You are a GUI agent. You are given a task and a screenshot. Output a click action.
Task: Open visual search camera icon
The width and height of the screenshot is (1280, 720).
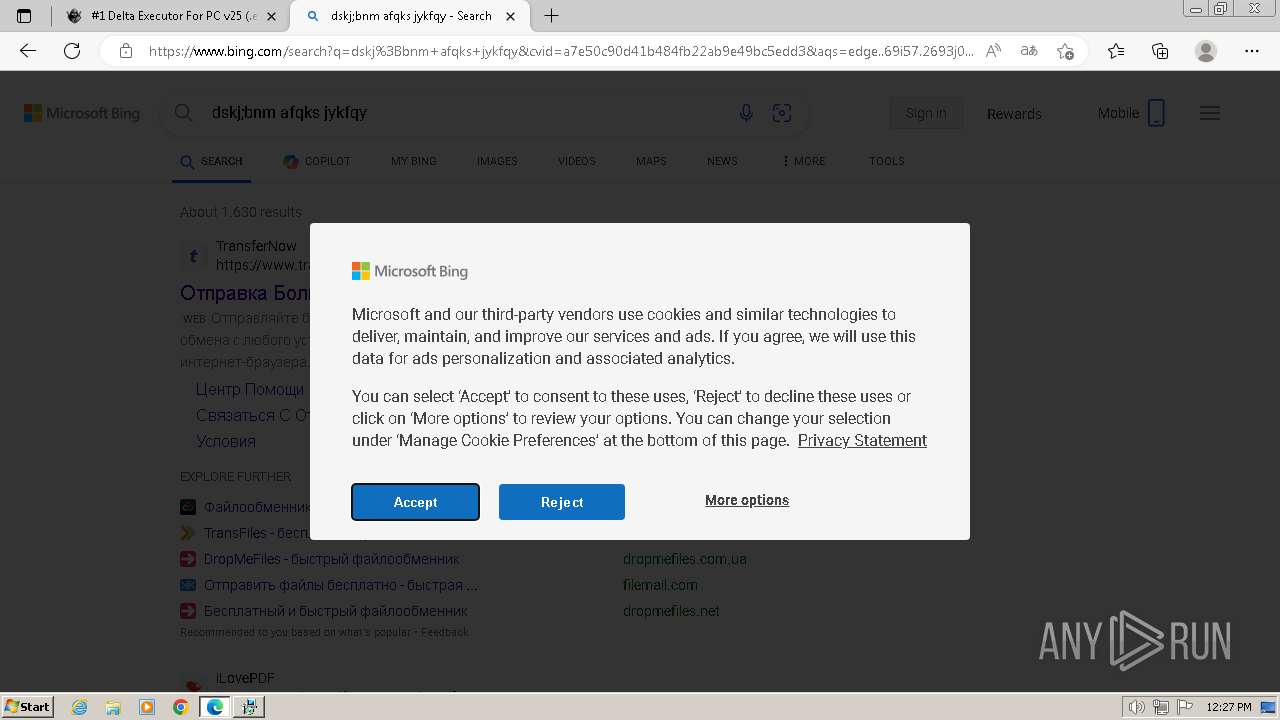click(x=782, y=113)
